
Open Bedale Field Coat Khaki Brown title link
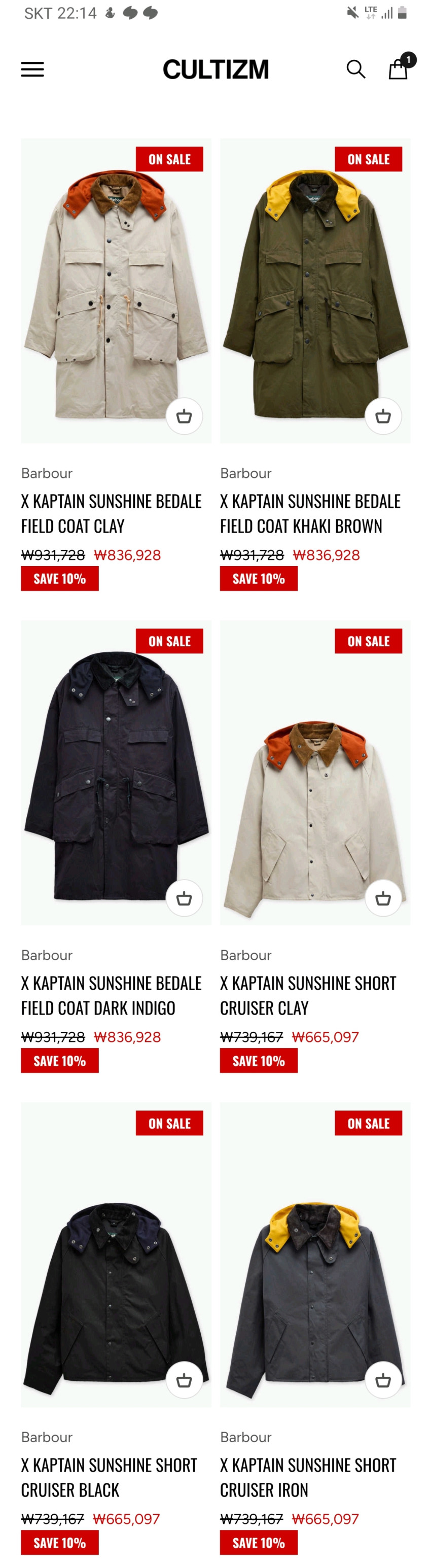click(x=310, y=513)
